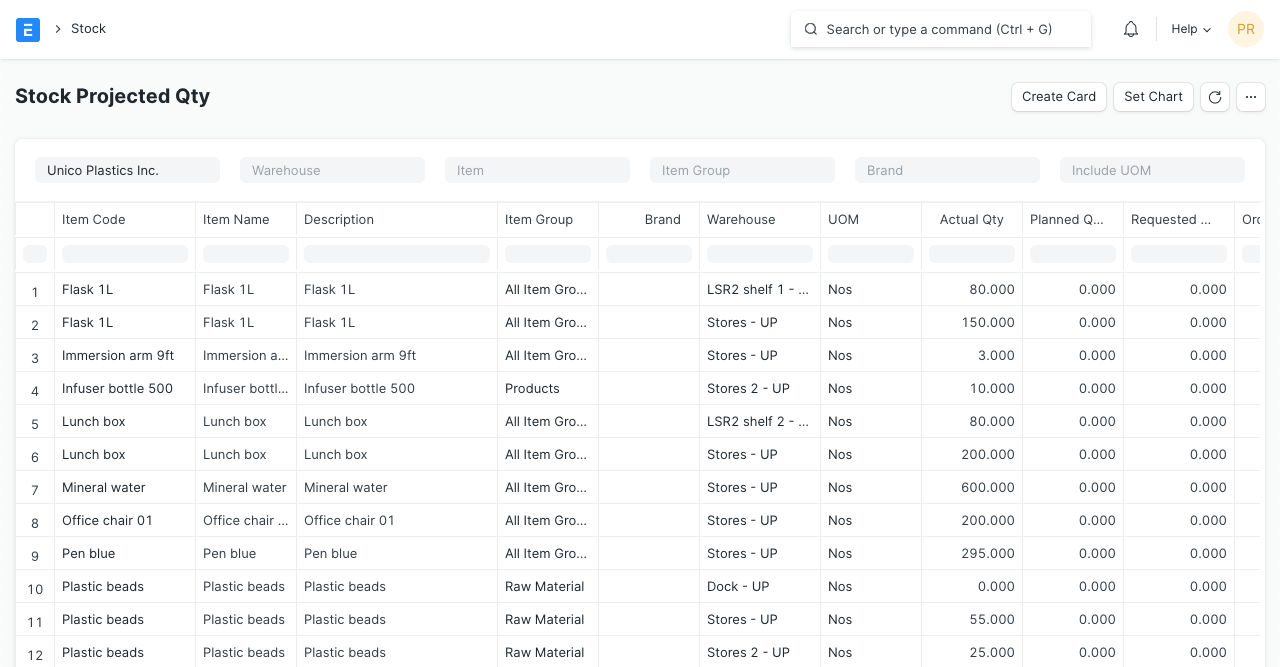Open the notifications bell icon
The image size is (1280, 667).
1131,29
